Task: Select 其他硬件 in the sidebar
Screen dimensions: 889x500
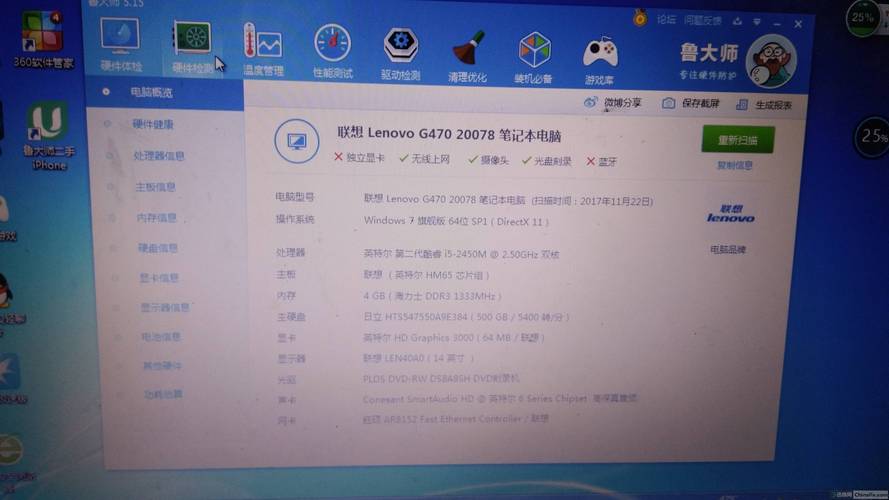Action: pos(162,366)
